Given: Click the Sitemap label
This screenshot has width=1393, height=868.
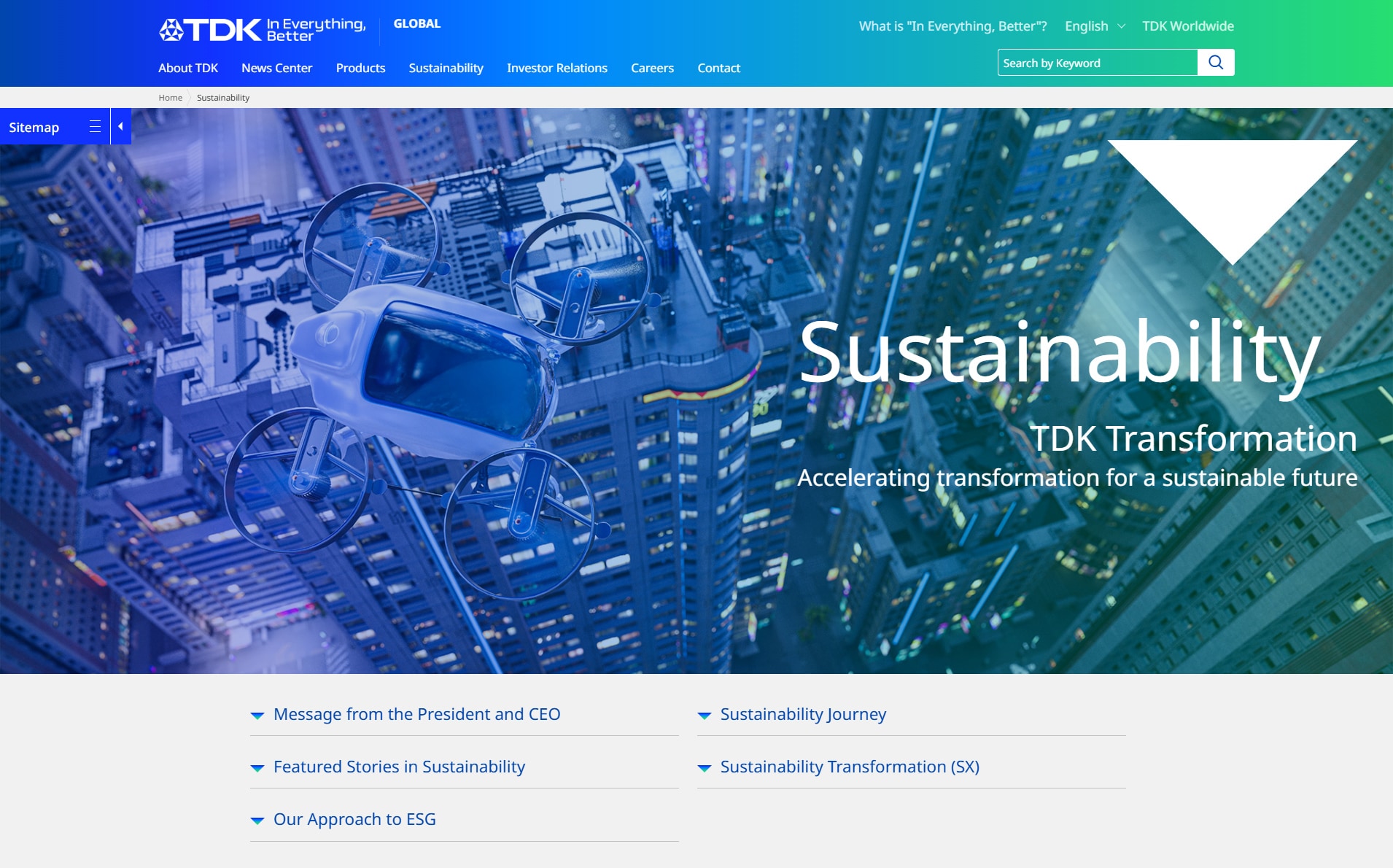Looking at the screenshot, I should click(34, 127).
